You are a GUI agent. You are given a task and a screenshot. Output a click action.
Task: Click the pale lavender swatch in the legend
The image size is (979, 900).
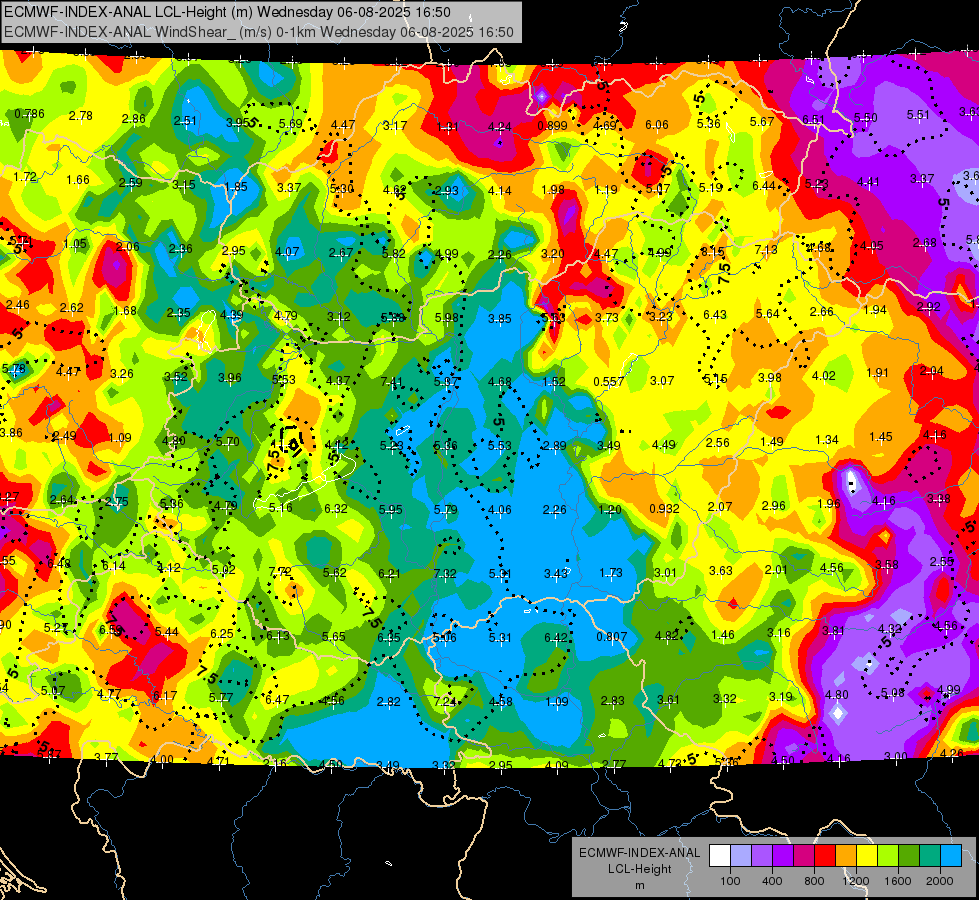(x=741, y=856)
